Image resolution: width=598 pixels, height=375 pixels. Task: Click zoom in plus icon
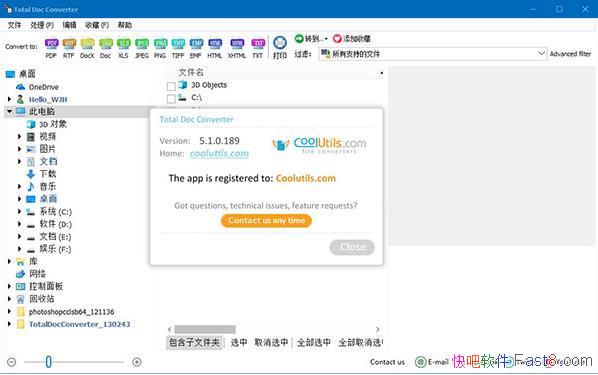tap(137, 362)
